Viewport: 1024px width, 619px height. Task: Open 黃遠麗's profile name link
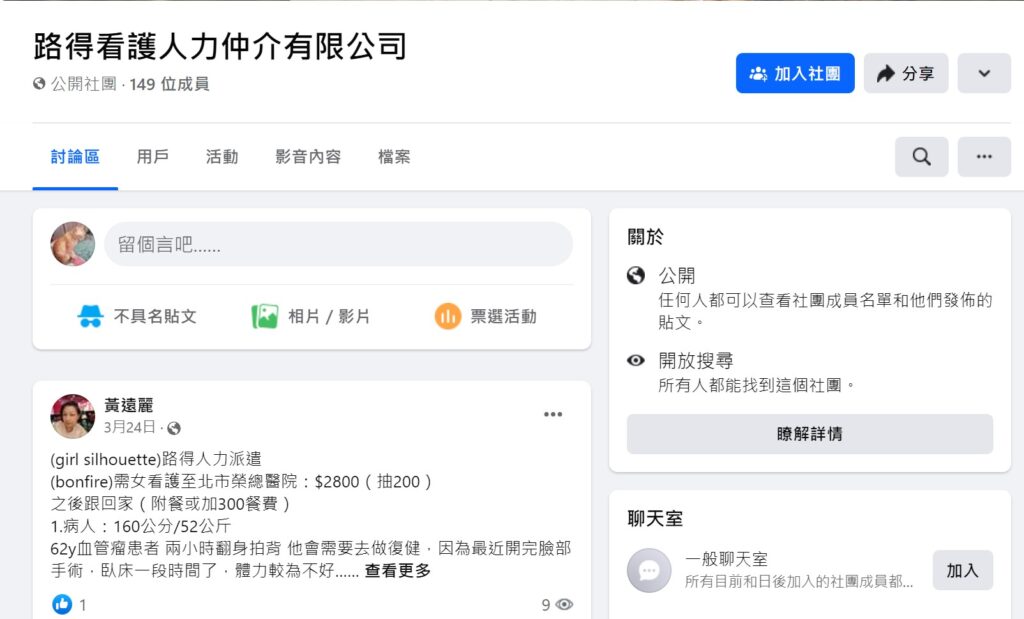coord(129,405)
